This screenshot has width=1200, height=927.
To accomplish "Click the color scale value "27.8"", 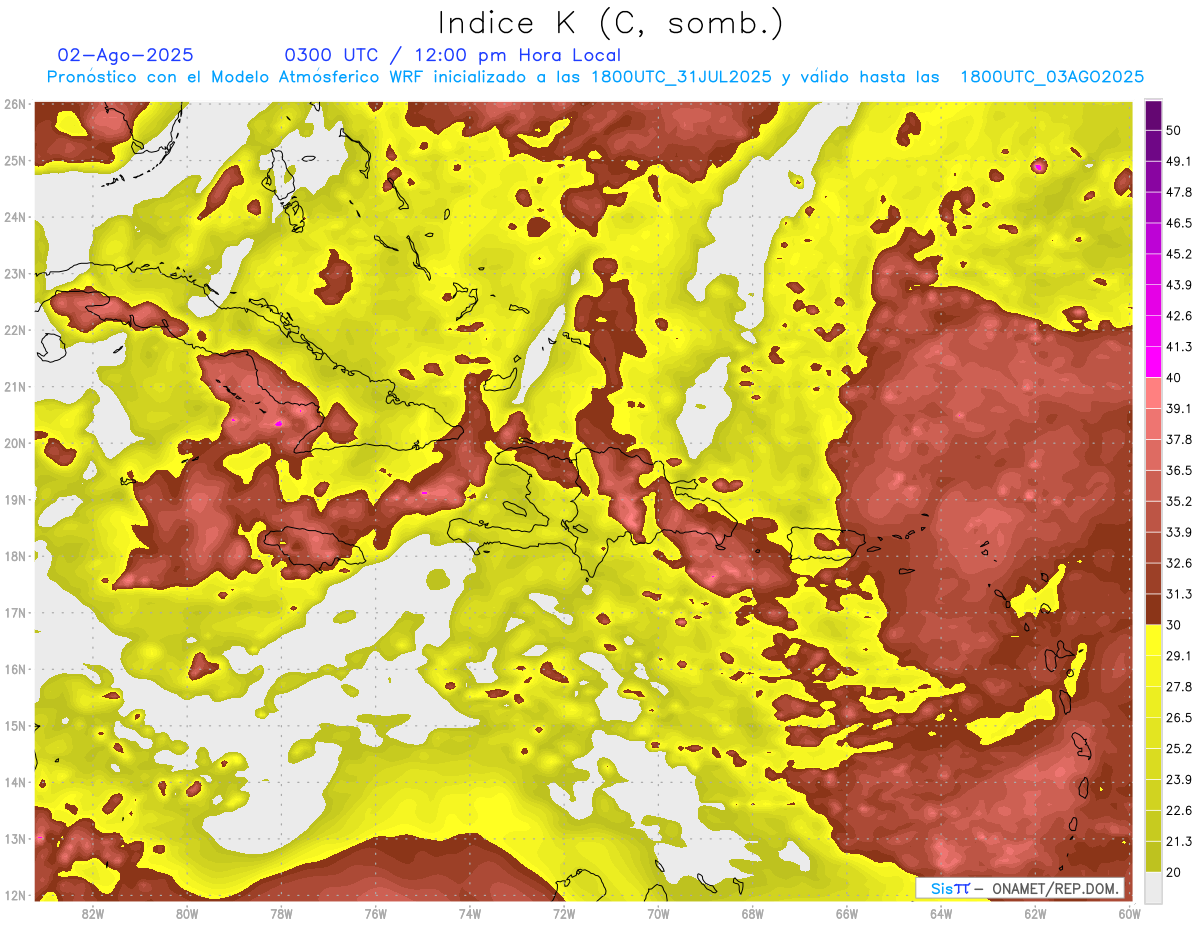I will click(x=1179, y=687).
